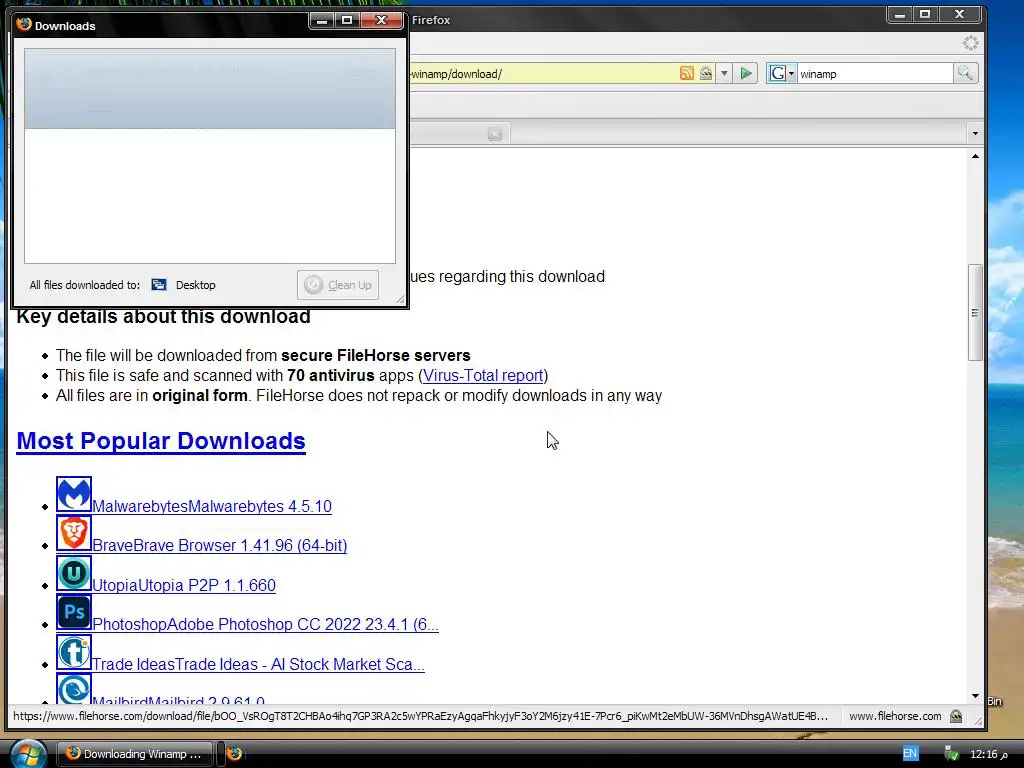
Task: Click the search box containing winamp
Action: point(874,74)
